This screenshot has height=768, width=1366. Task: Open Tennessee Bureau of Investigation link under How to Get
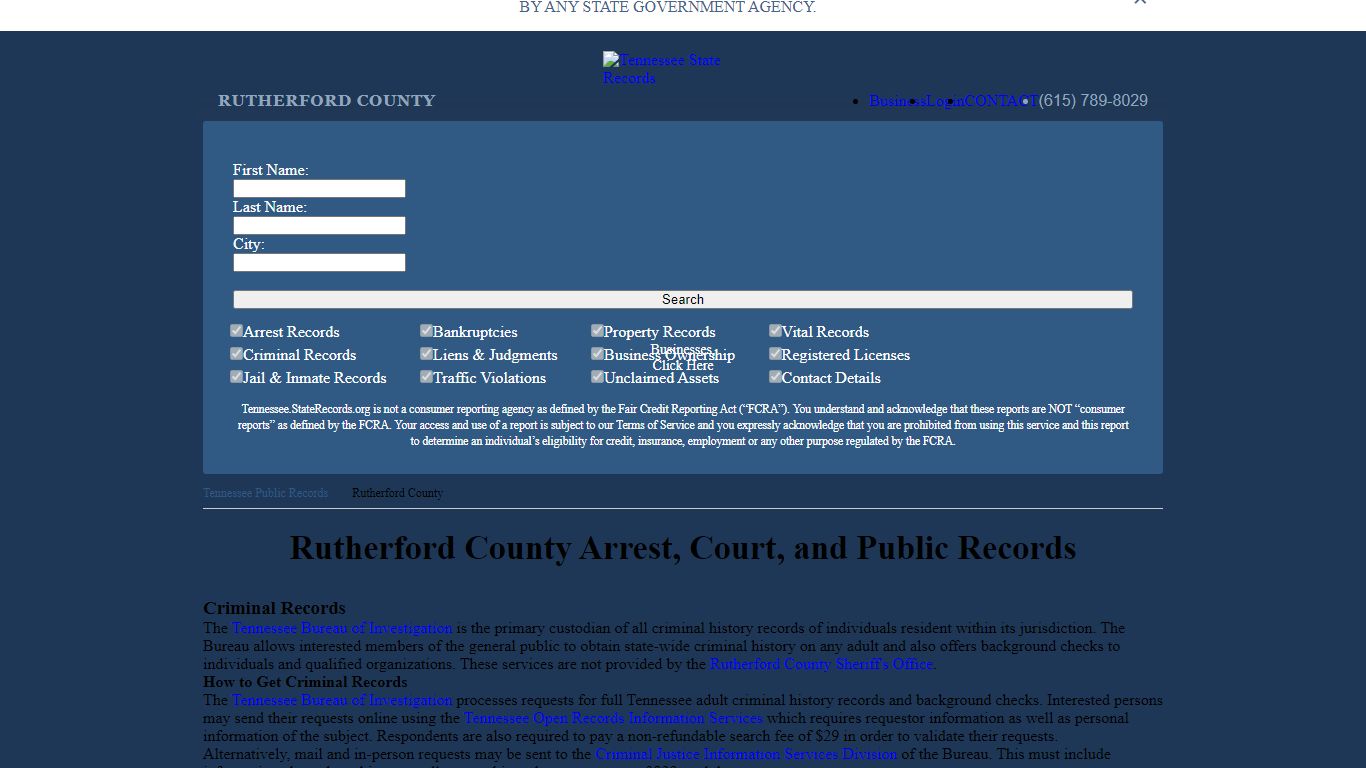coord(342,700)
